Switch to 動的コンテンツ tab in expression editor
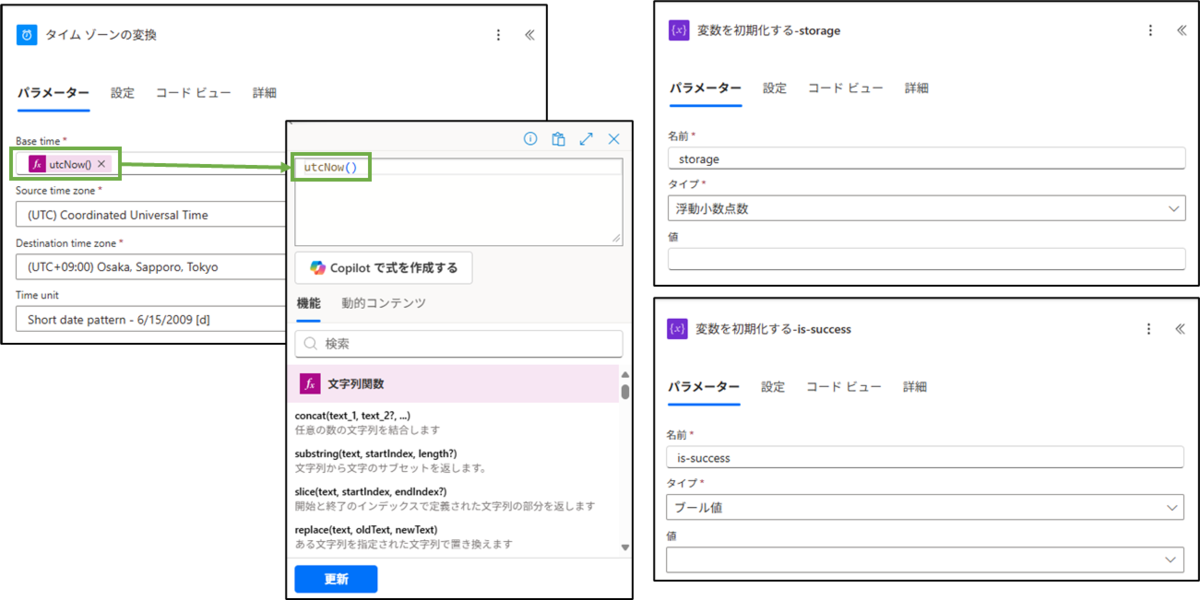The width and height of the screenshot is (1200, 600). pyautogui.click(x=383, y=303)
